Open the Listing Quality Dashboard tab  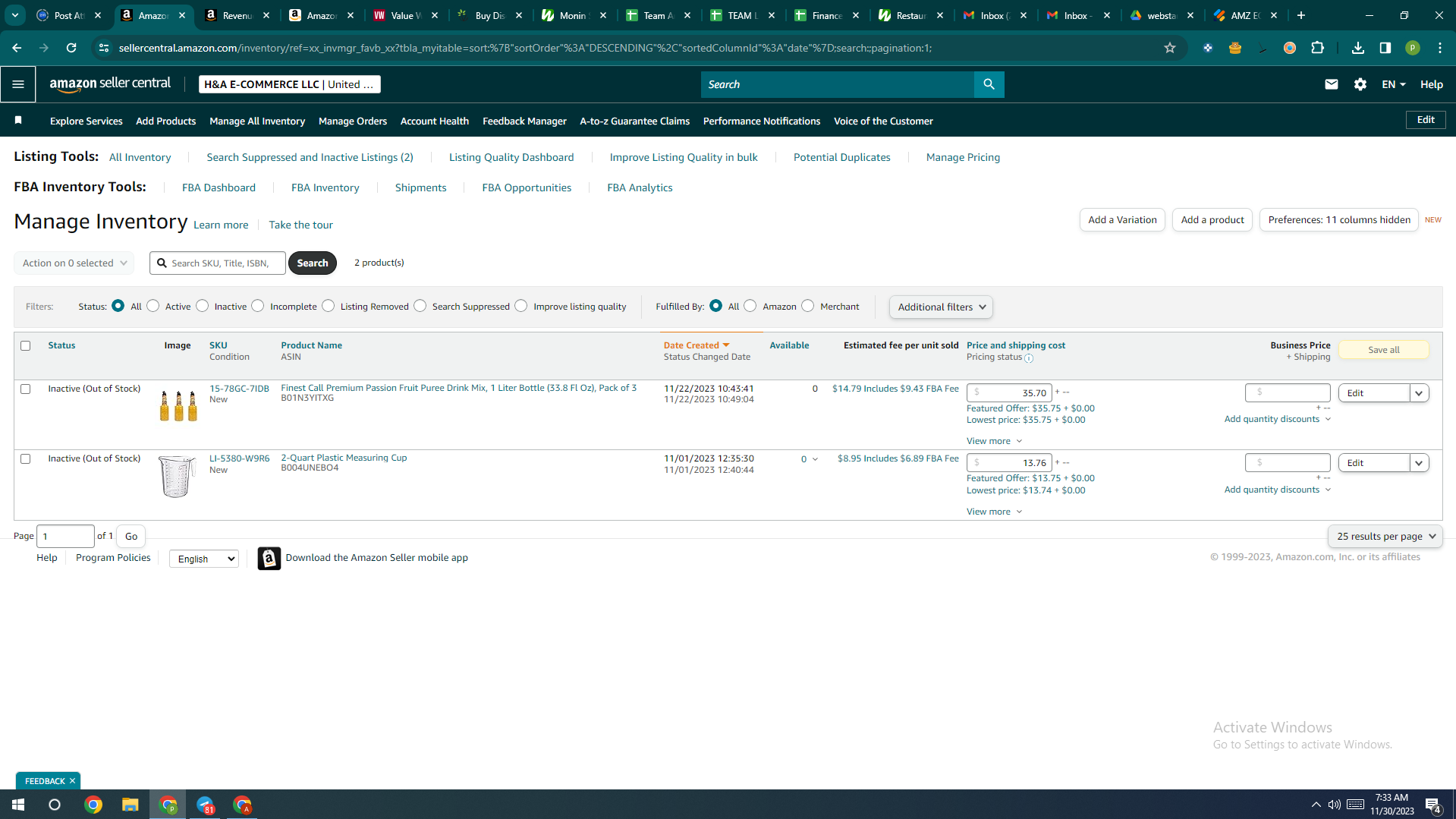click(x=511, y=157)
